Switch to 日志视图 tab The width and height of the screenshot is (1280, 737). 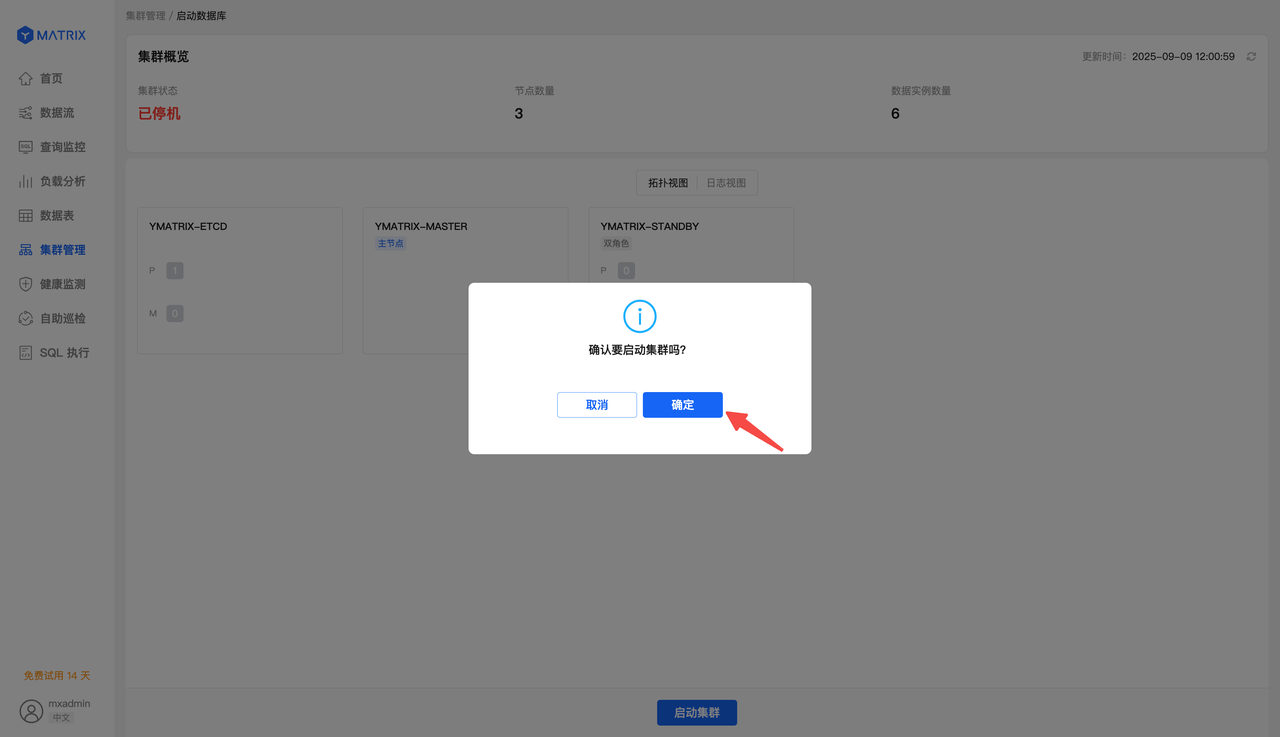726,183
